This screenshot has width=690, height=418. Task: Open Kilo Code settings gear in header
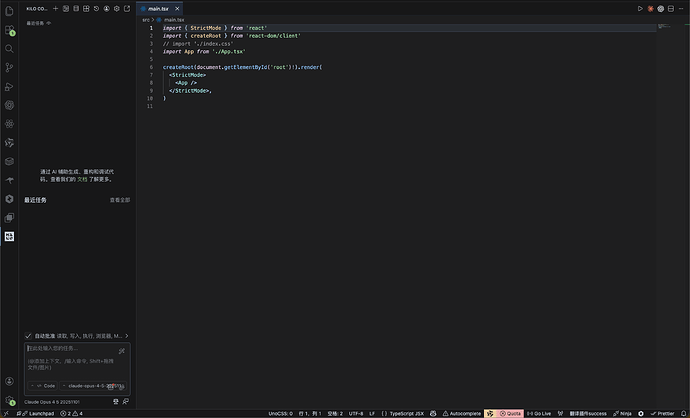(x=117, y=8)
